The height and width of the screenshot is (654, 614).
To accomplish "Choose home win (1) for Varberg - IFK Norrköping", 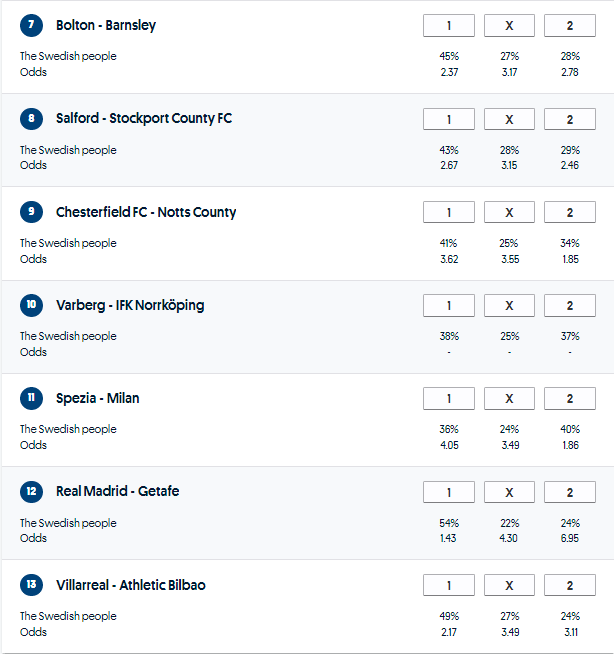I will pyautogui.click(x=448, y=306).
